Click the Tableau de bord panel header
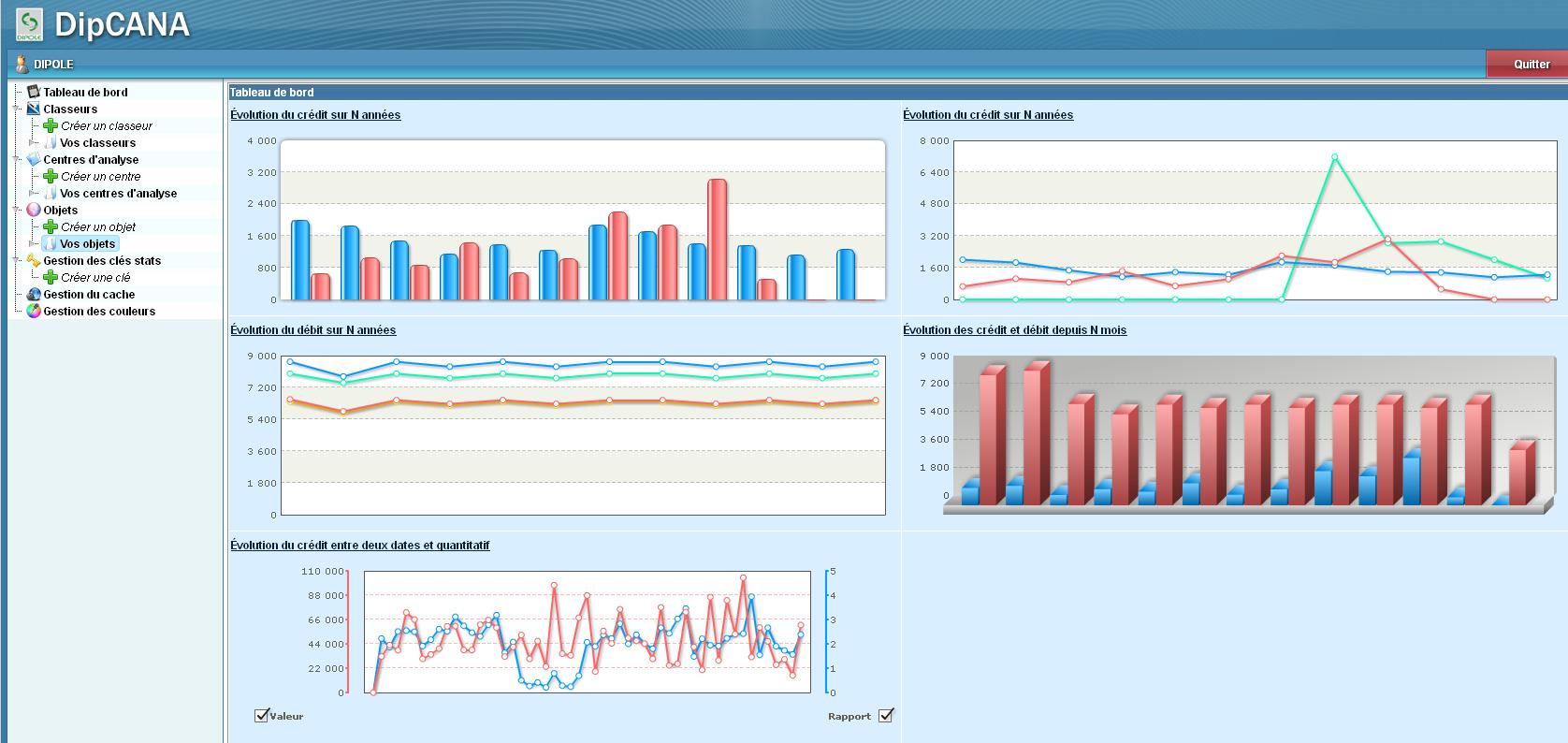 897,92
